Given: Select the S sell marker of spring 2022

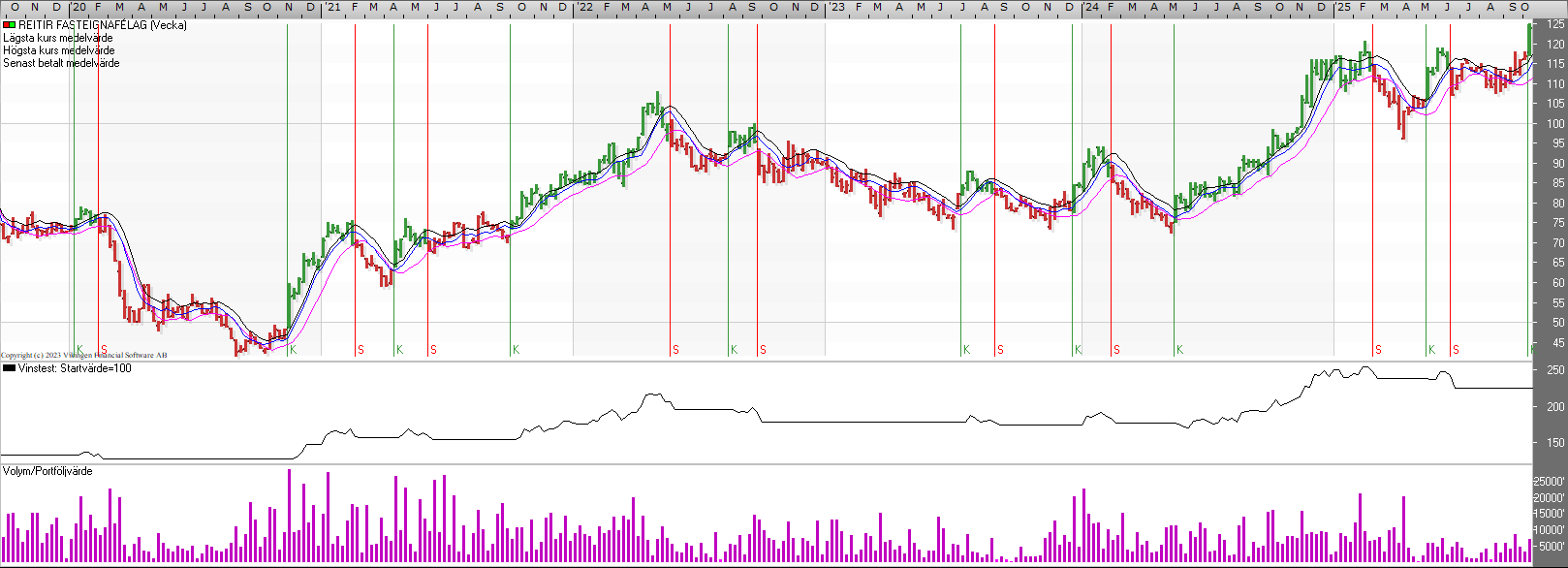Looking at the screenshot, I should [x=675, y=350].
